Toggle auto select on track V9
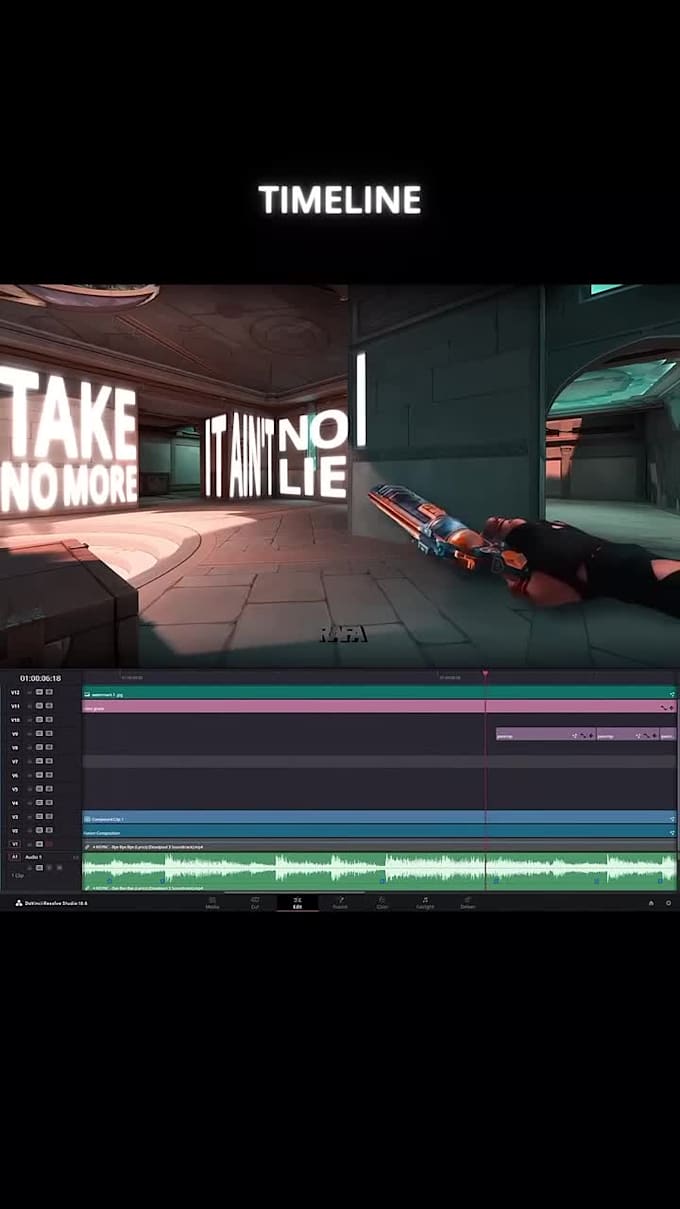 click(x=39, y=734)
